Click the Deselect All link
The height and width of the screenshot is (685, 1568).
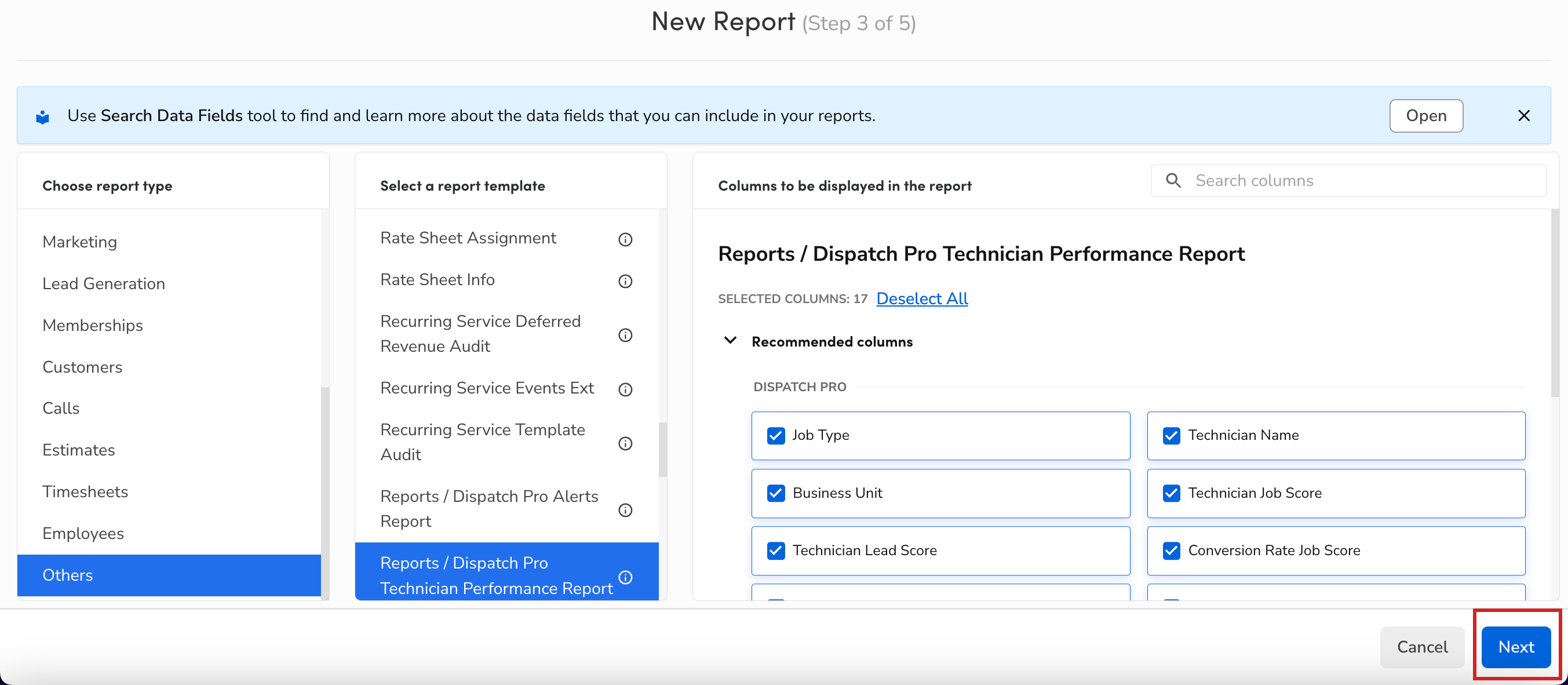click(x=921, y=298)
